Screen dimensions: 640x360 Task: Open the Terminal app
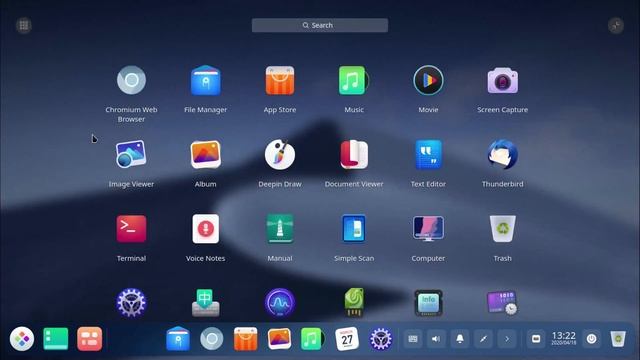click(x=131, y=229)
